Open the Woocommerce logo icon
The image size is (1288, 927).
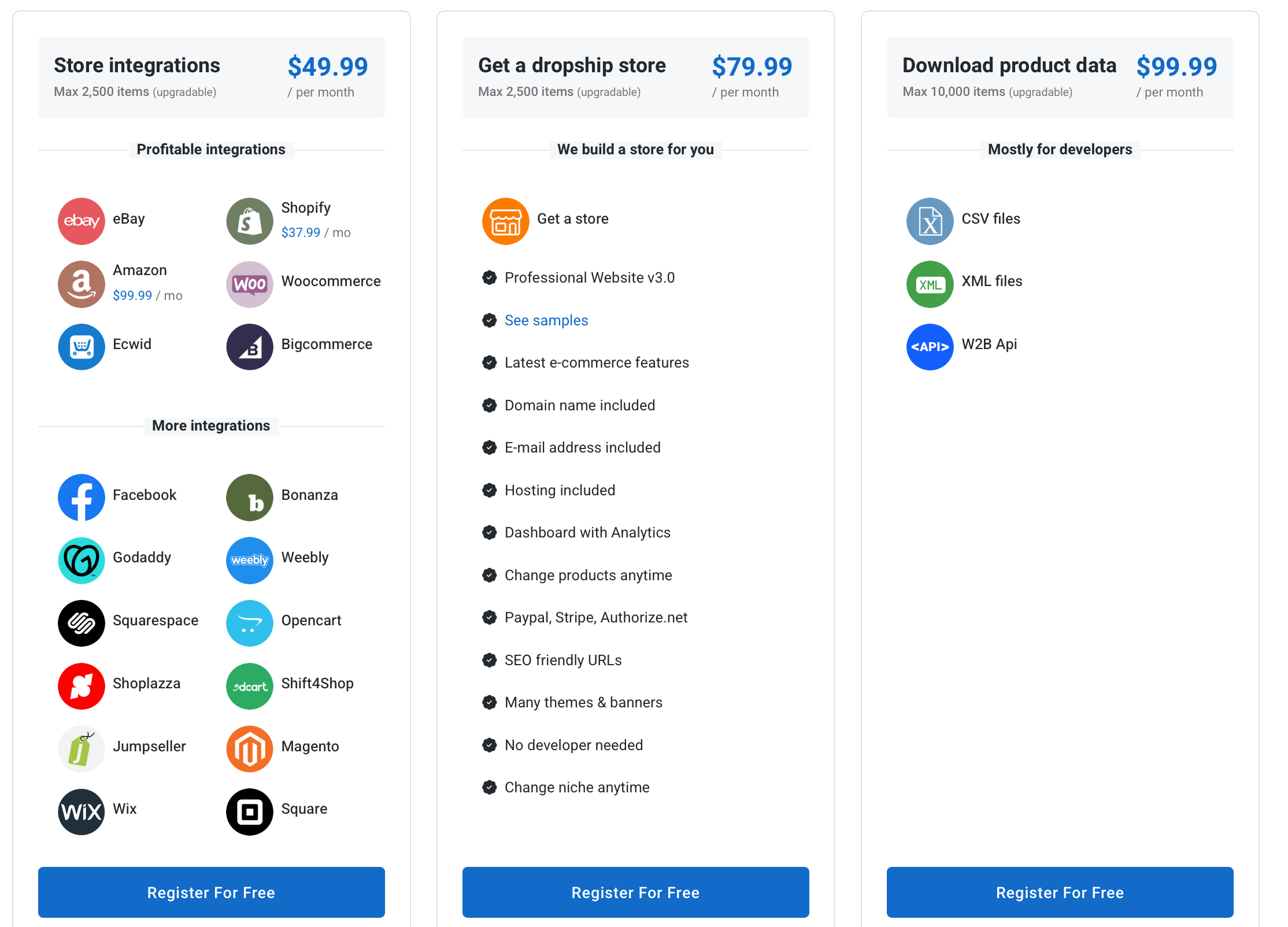[x=250, y=284]
